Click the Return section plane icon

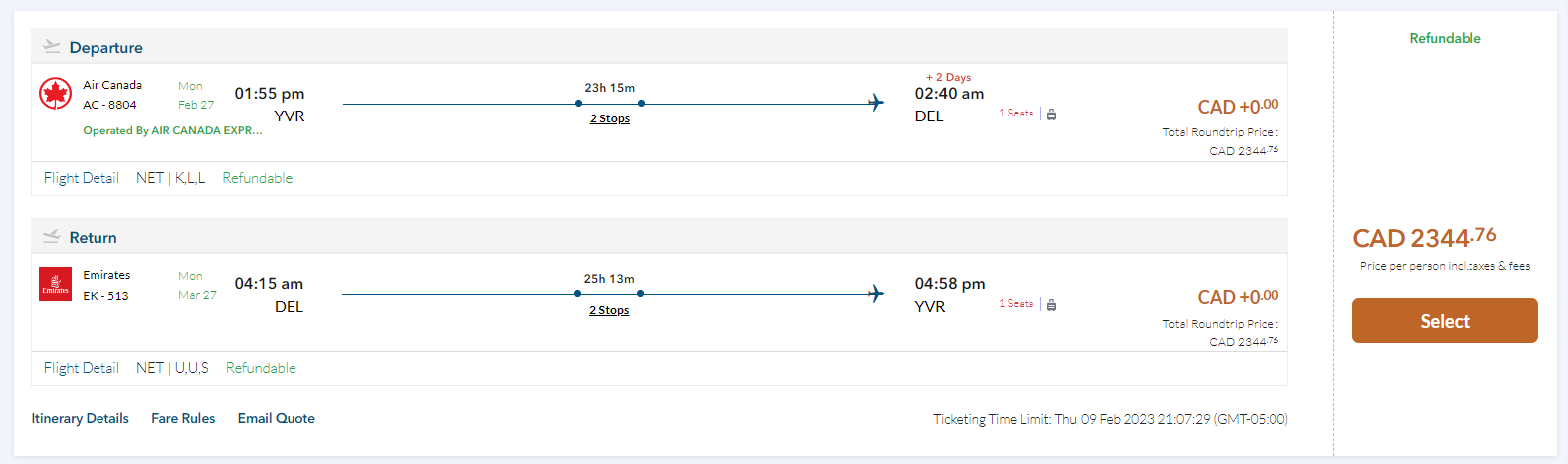[52, 237]
